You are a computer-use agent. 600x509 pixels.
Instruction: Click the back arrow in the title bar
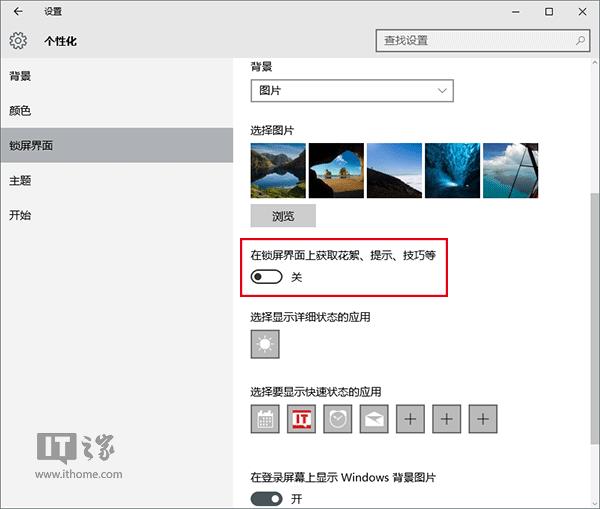(x=18, y=12)
